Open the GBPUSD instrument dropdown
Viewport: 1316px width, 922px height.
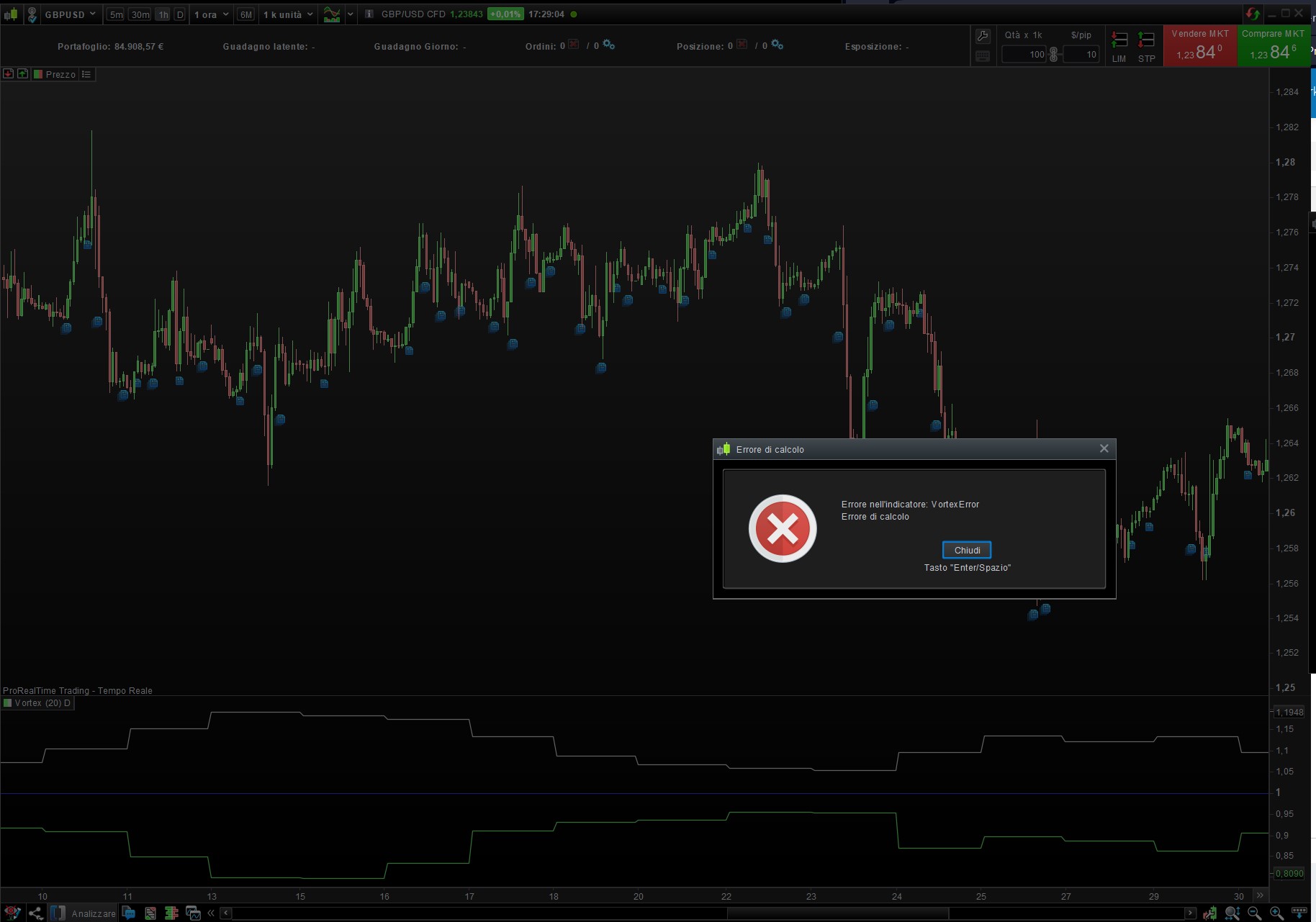point(71,14)
